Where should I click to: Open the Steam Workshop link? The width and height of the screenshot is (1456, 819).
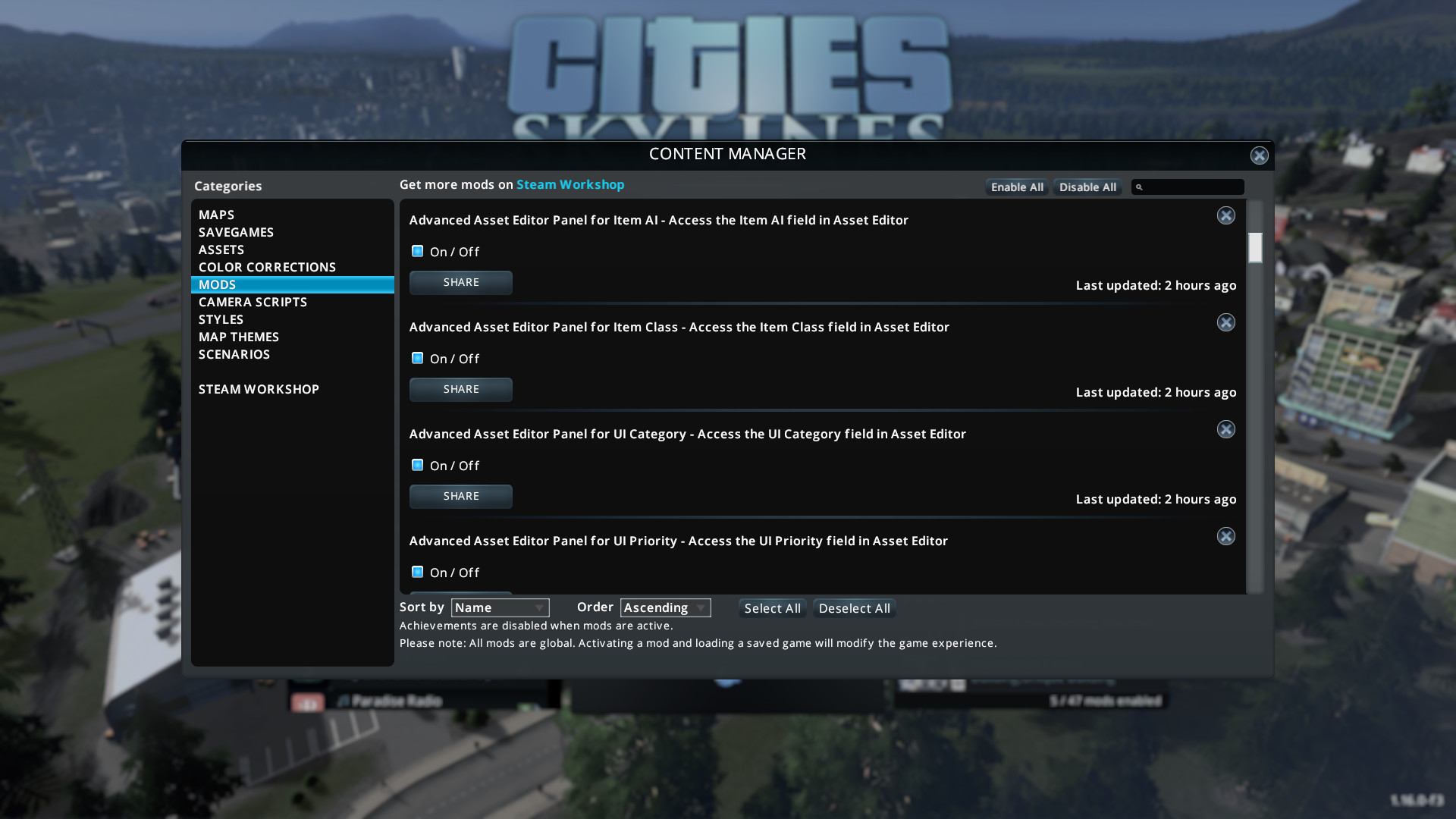point(570,184)
